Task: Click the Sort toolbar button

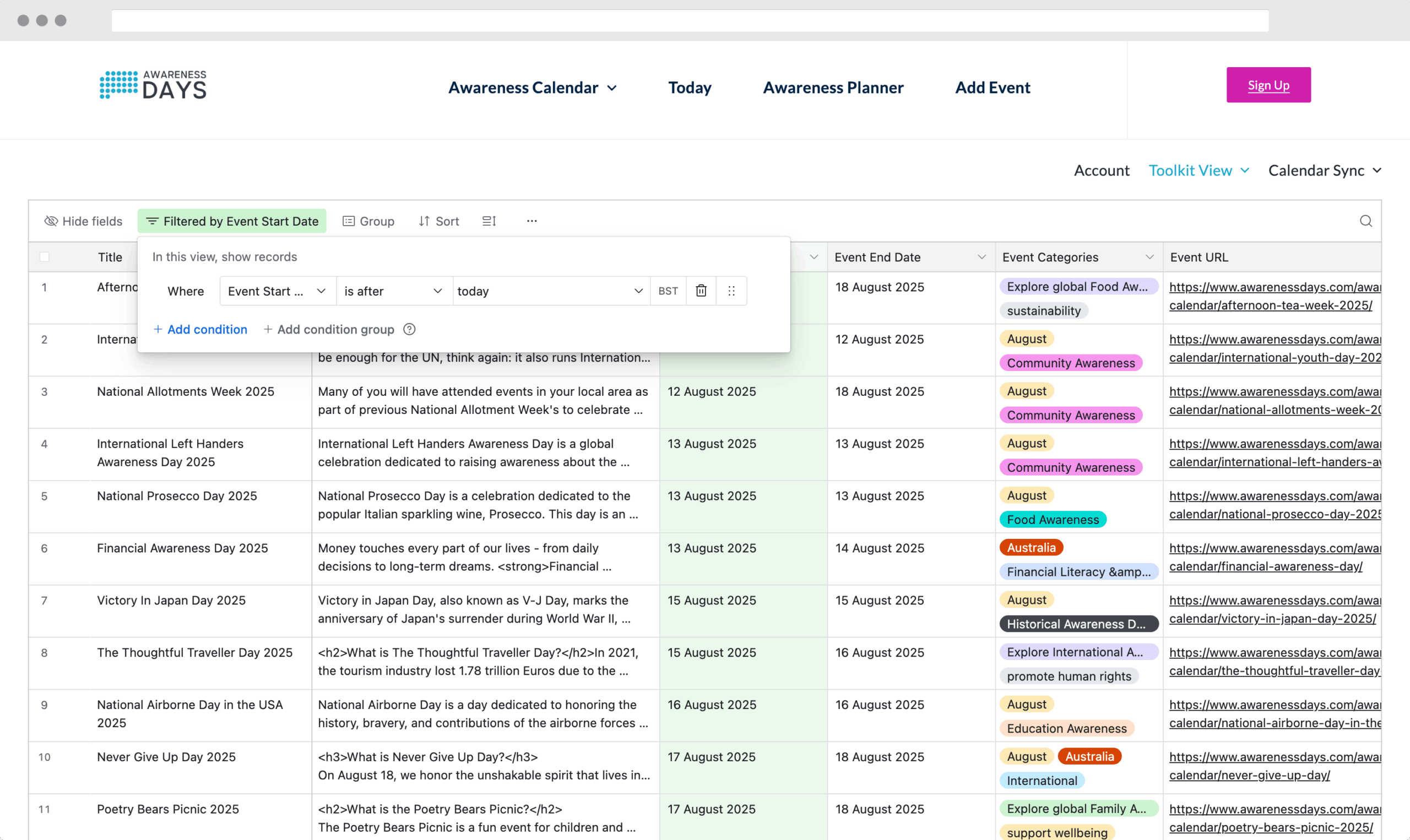Action: pos(439,221)
